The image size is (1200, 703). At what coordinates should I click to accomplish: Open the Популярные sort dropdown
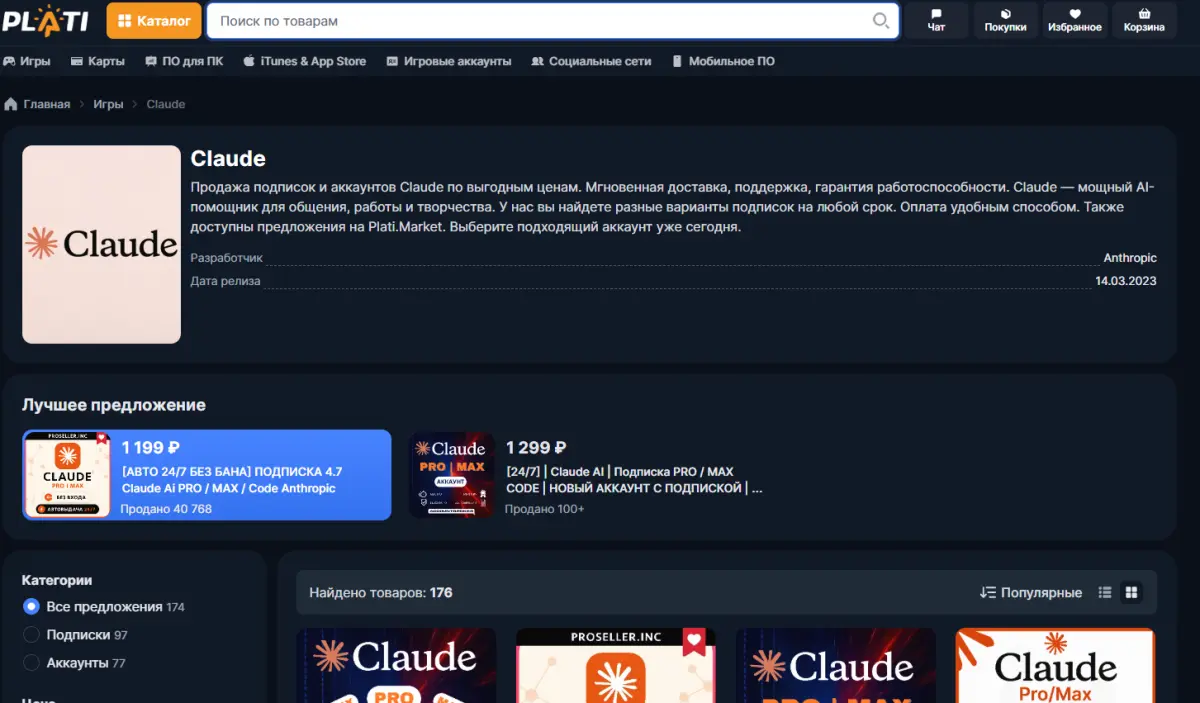[x=1031, y=592]
